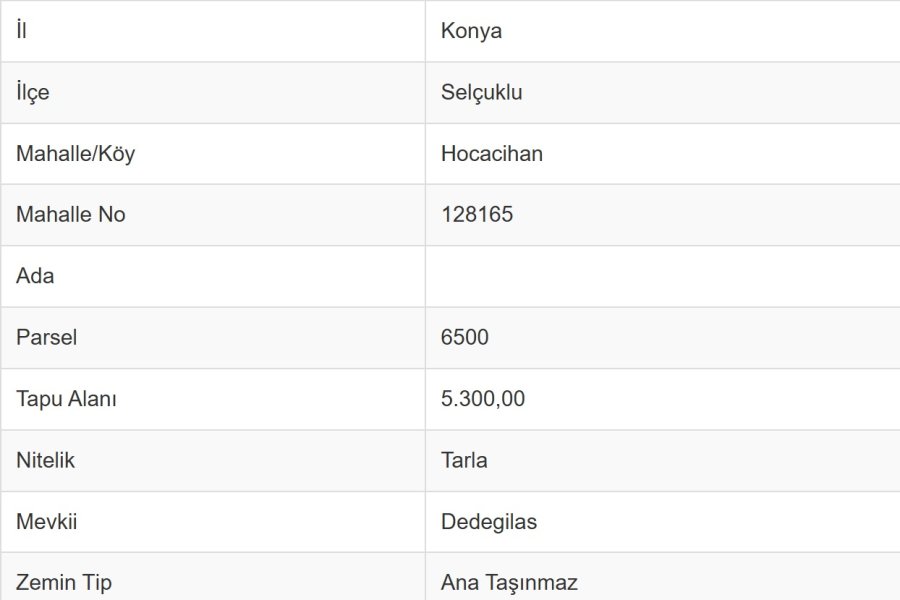Select the Tarla value text

(x=464, y=461)
